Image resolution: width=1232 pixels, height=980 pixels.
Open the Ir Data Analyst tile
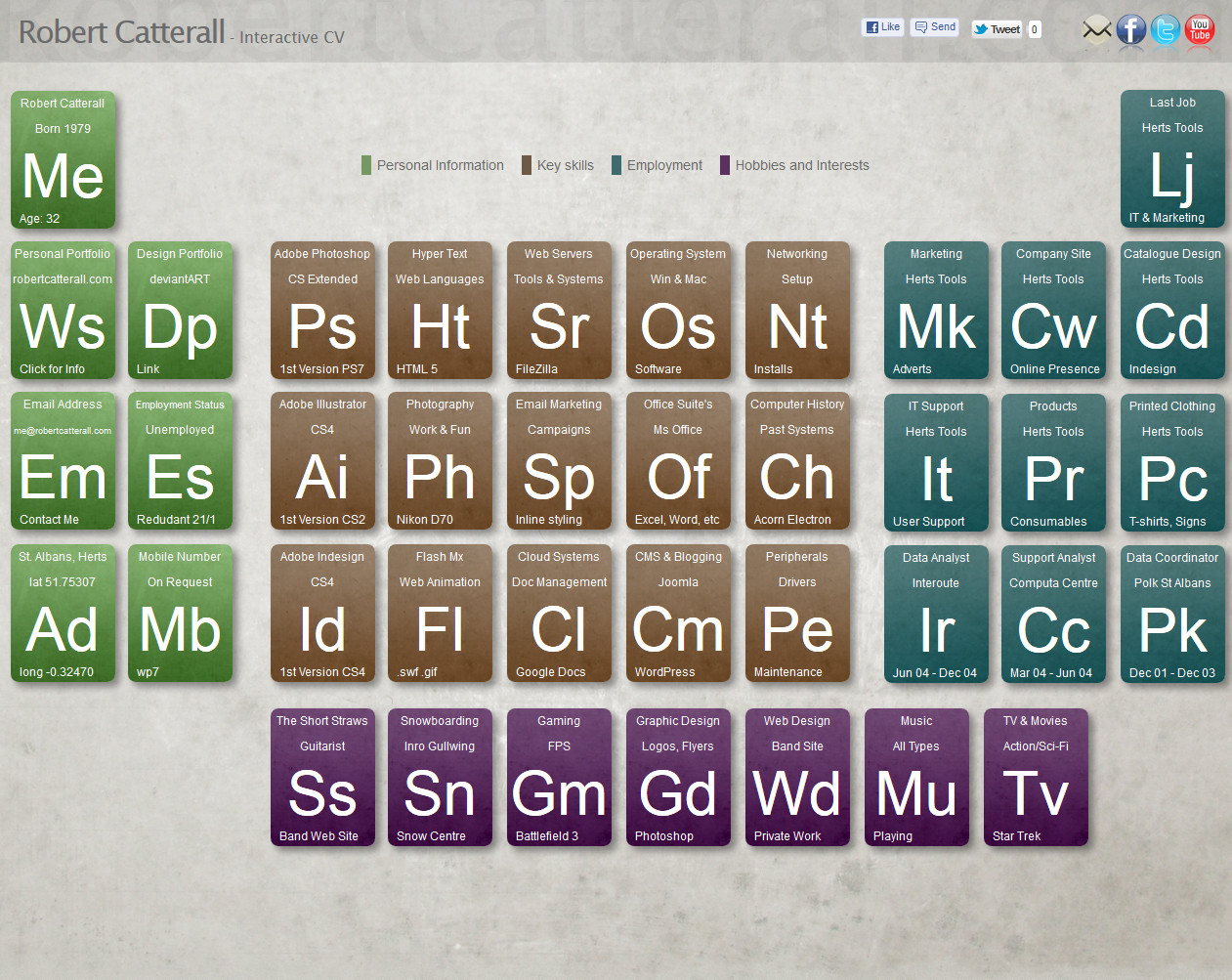point(936,615)
